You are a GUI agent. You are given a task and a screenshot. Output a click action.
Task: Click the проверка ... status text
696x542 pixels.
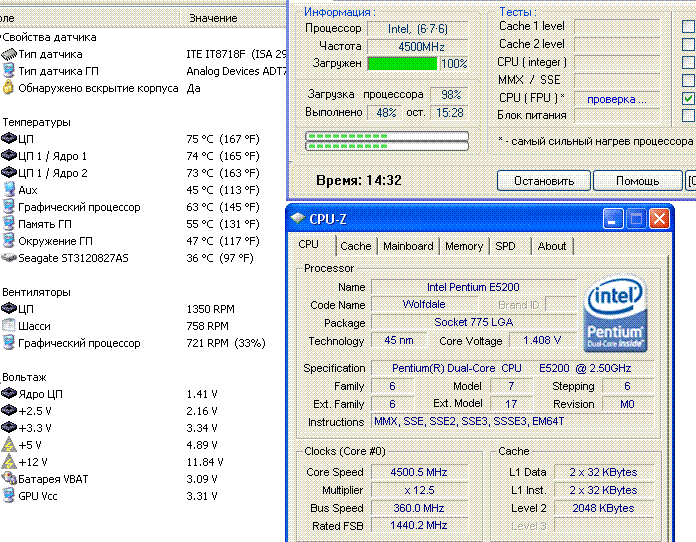pyautogui.click(x=617, y=99)
